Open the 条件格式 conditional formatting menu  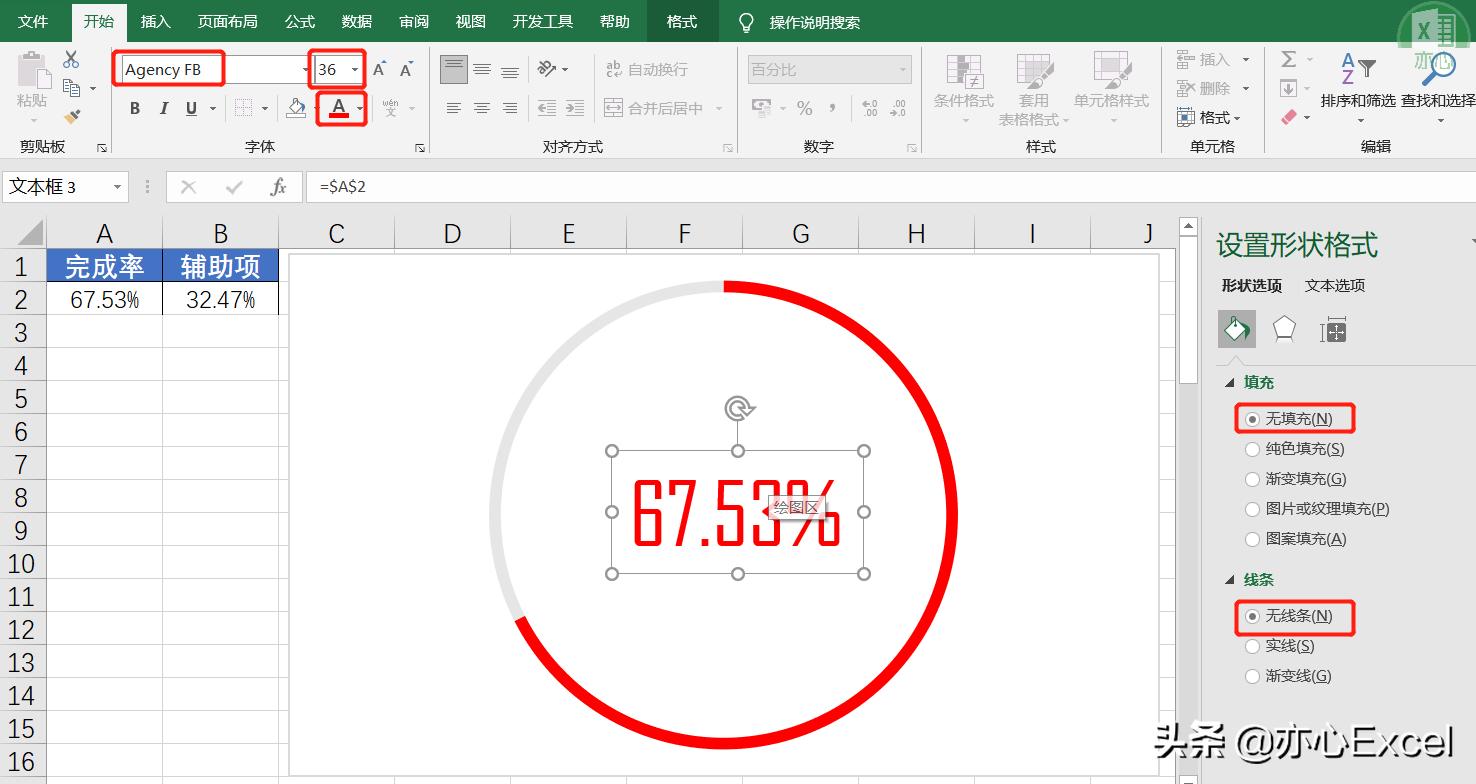(x=963, y=88)
